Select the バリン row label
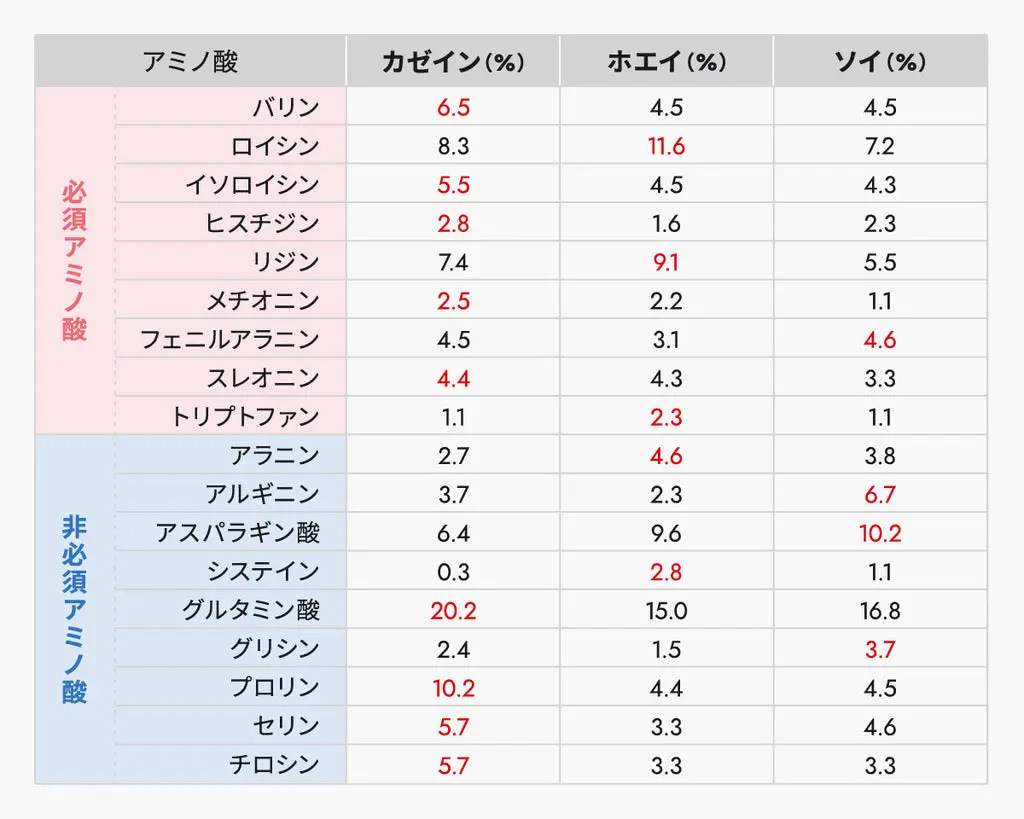 [x=286, y=106]
